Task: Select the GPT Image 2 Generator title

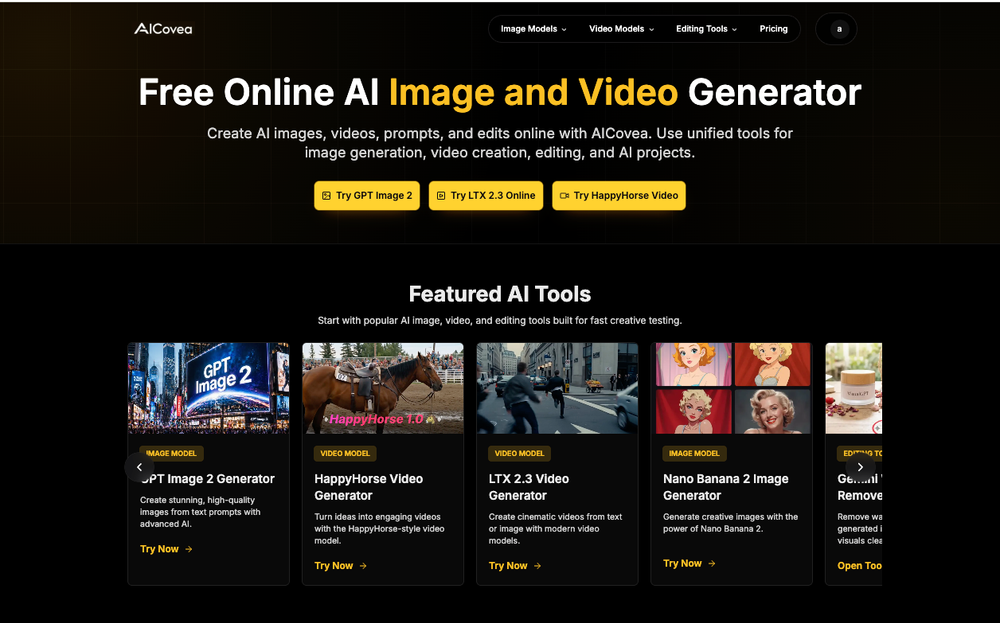Action: tap(207, 479)
